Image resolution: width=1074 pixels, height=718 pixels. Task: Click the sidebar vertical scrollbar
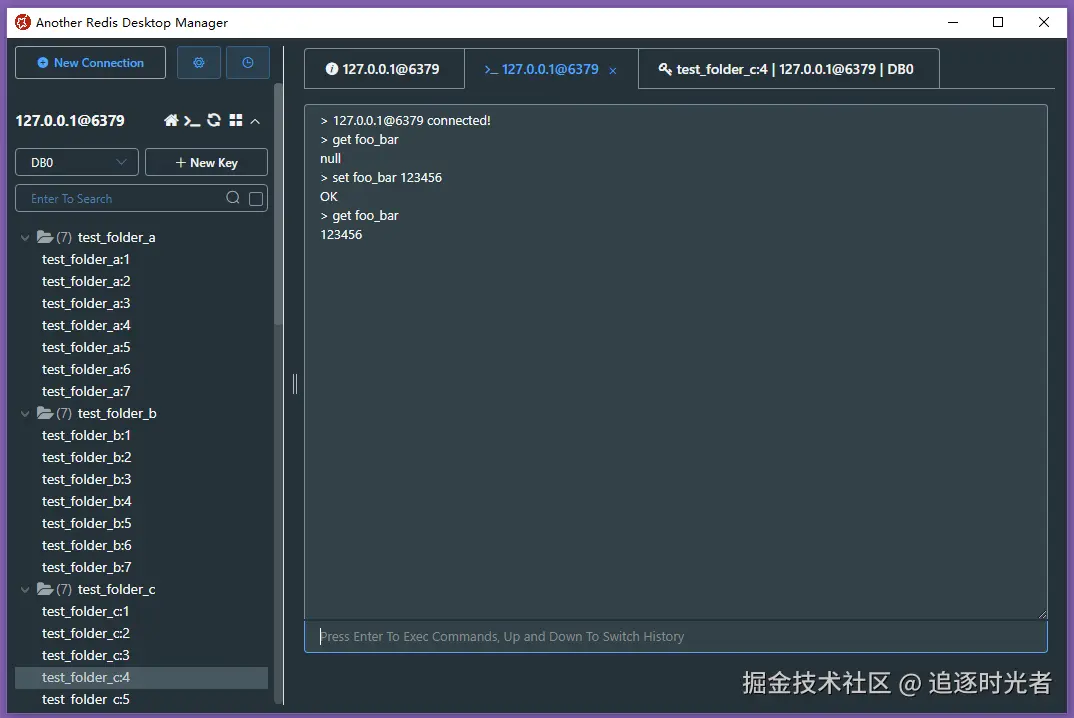coord(278,204)
